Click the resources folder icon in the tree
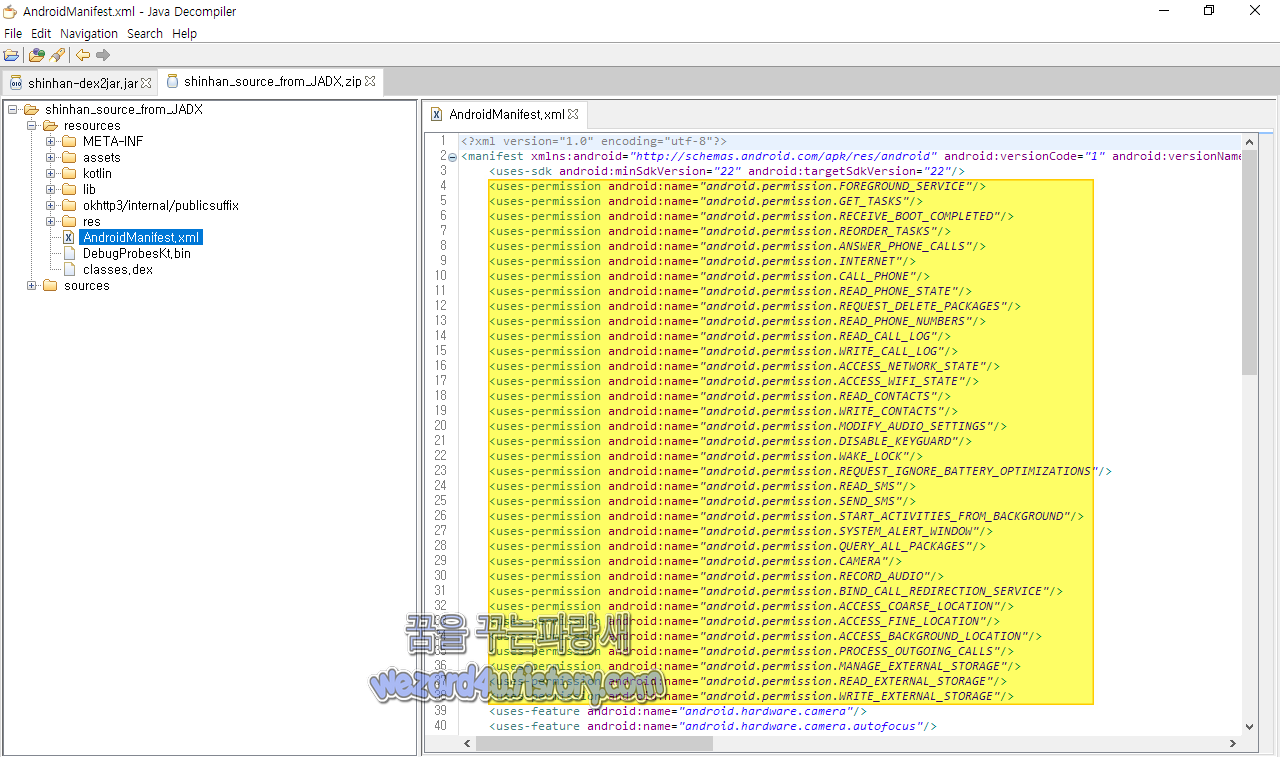 tap(50, 126)
